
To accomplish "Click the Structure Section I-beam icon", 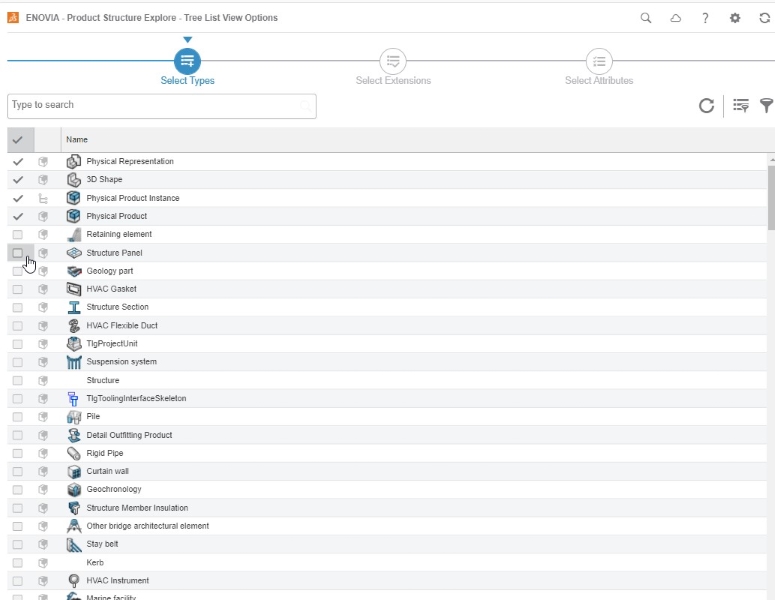I will (74, 307).
